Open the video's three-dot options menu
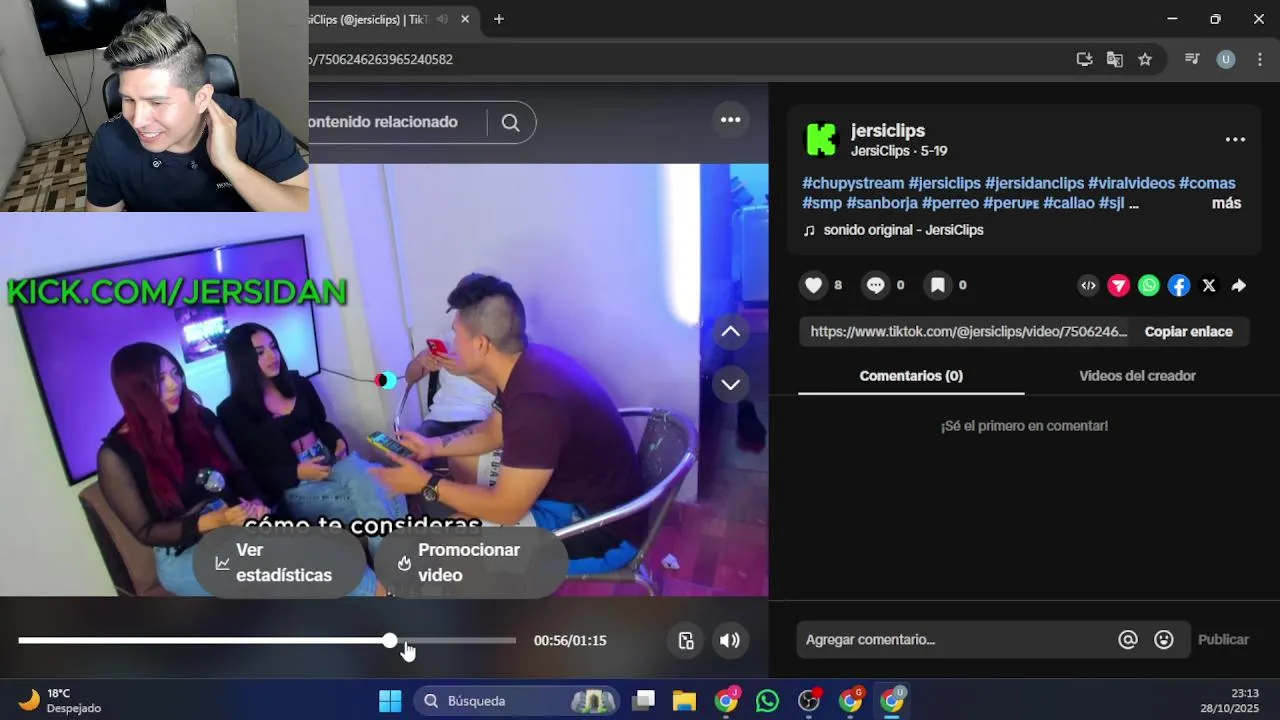 [731, 120]
